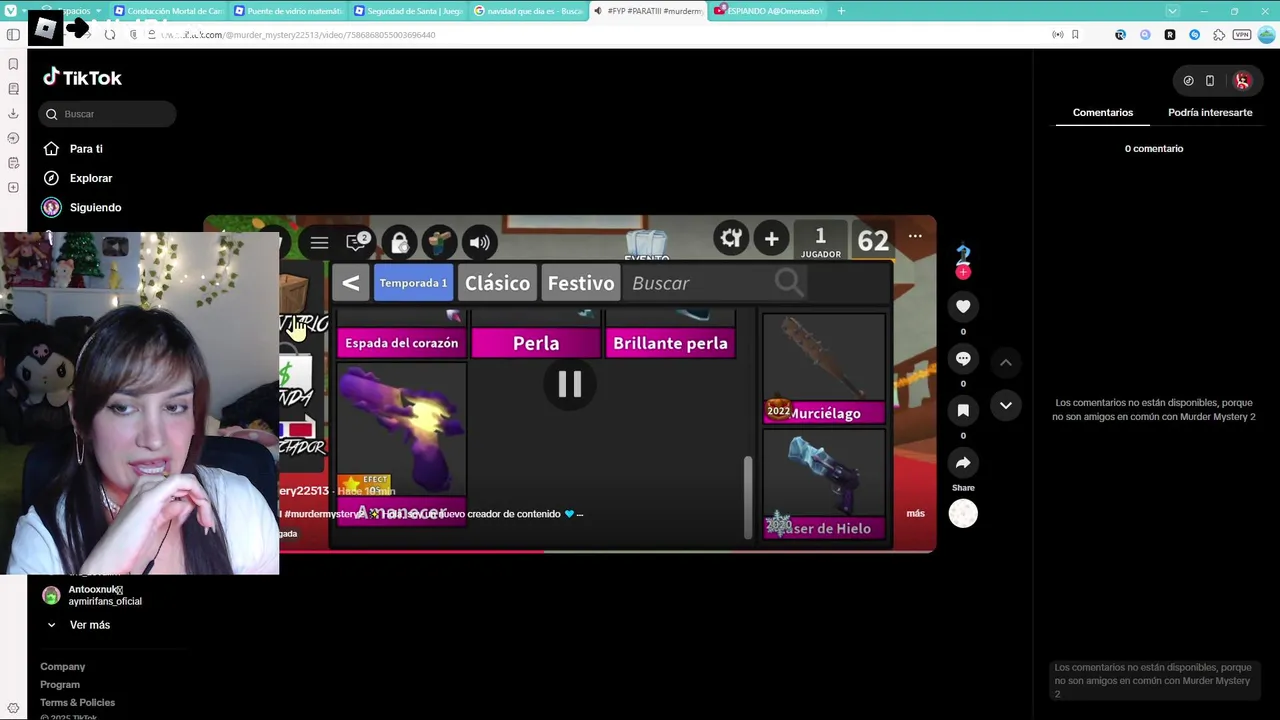Click the browser sidebar add panel plus icon

point(13,188)
